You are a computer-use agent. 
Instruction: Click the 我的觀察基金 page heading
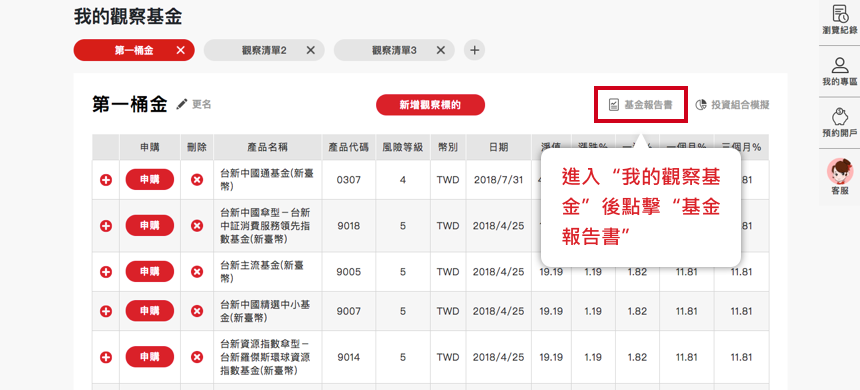pyautogui.click(x=128, y=17)
